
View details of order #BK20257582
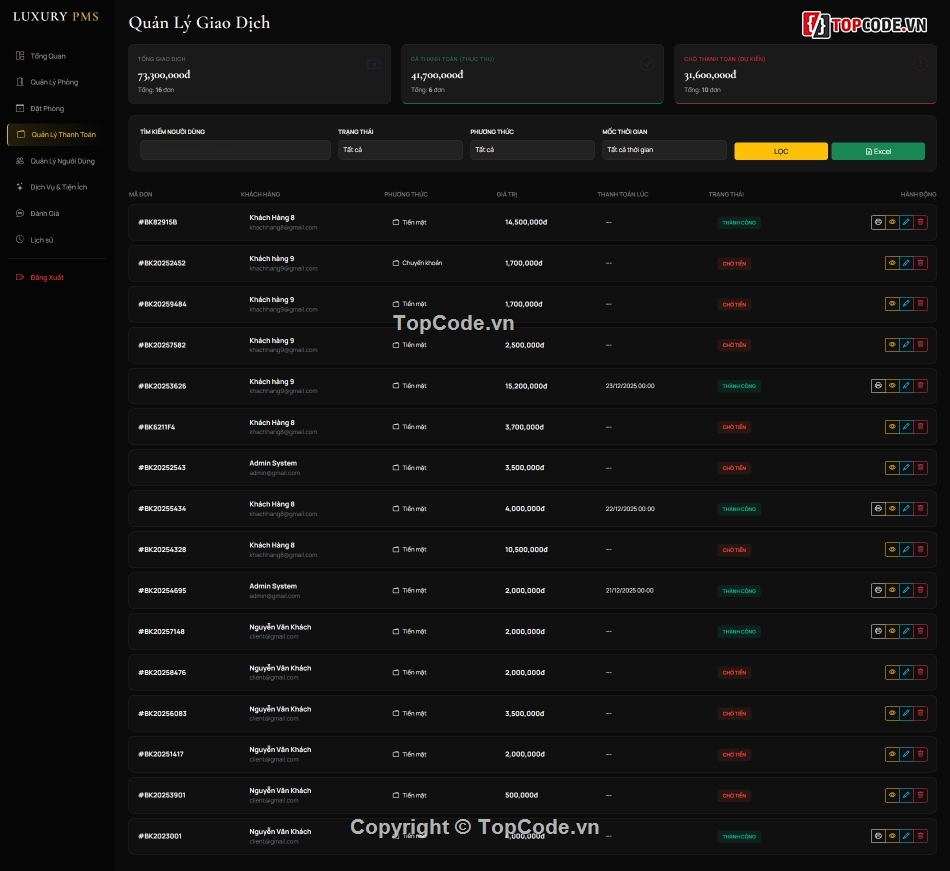[x=892, y=345]
